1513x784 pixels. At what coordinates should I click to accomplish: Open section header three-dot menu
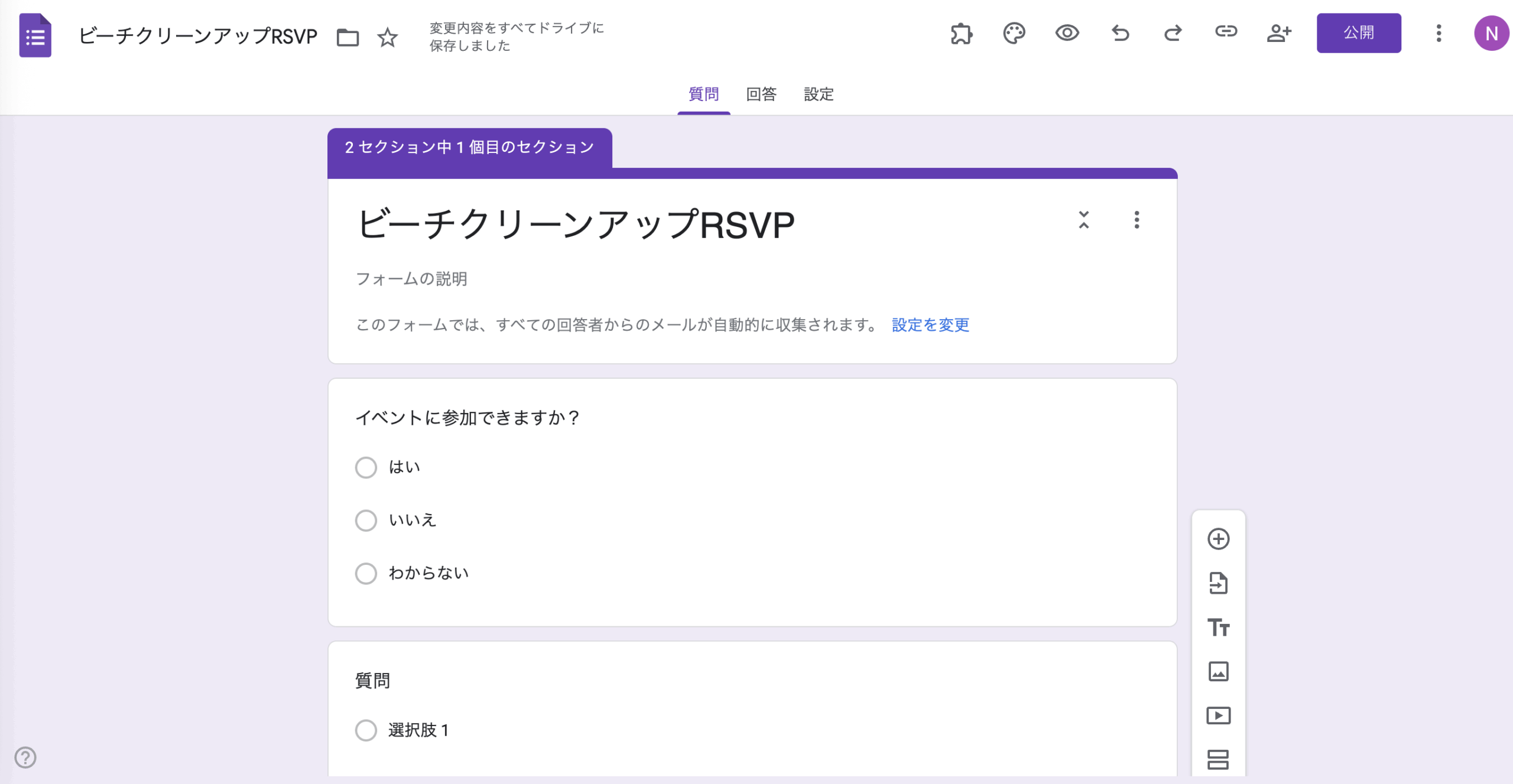(x=1137, y=220)
